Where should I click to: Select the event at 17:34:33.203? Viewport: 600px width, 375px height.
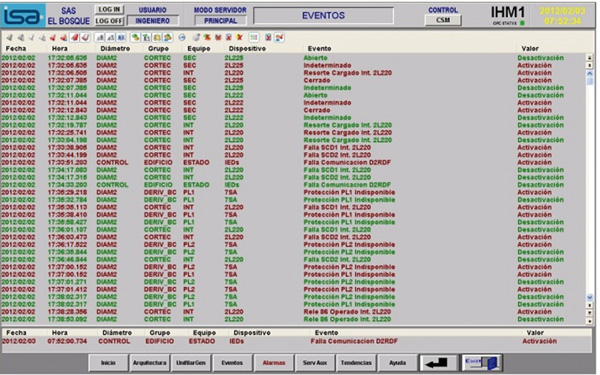click(x=292, y=185)
